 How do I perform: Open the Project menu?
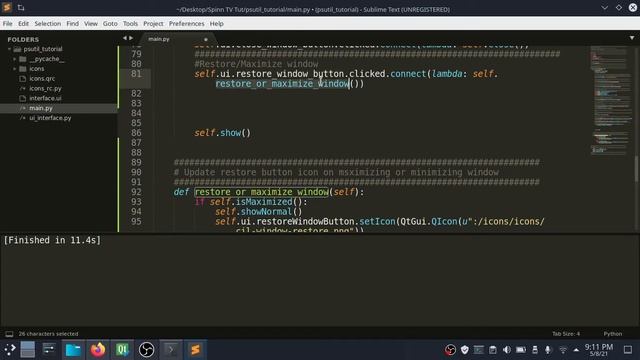pos(153,24)
